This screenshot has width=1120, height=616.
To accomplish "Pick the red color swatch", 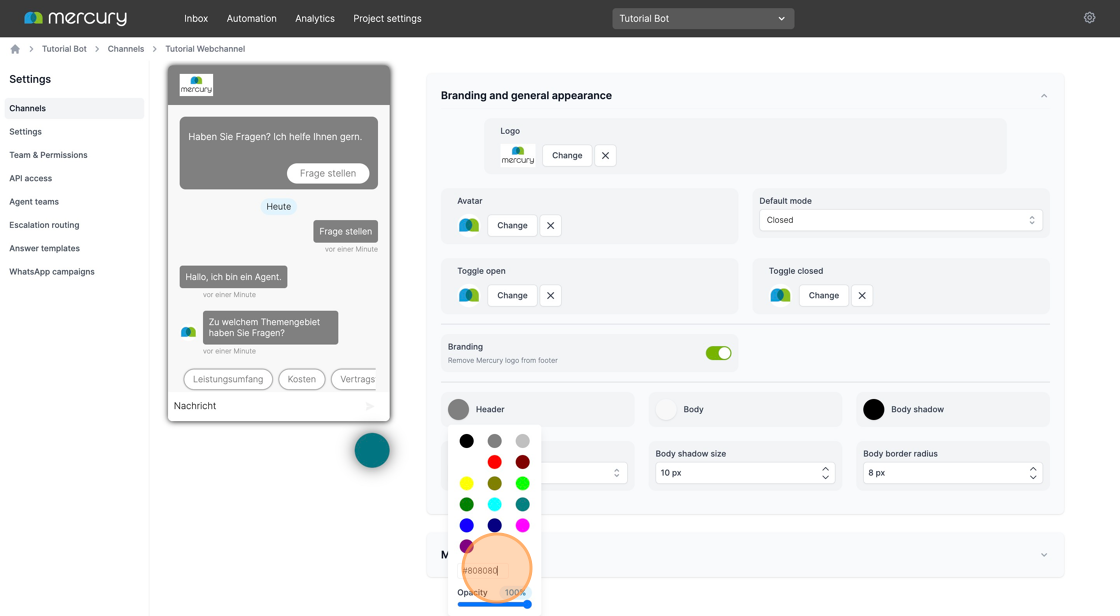I will click(494, 462).
